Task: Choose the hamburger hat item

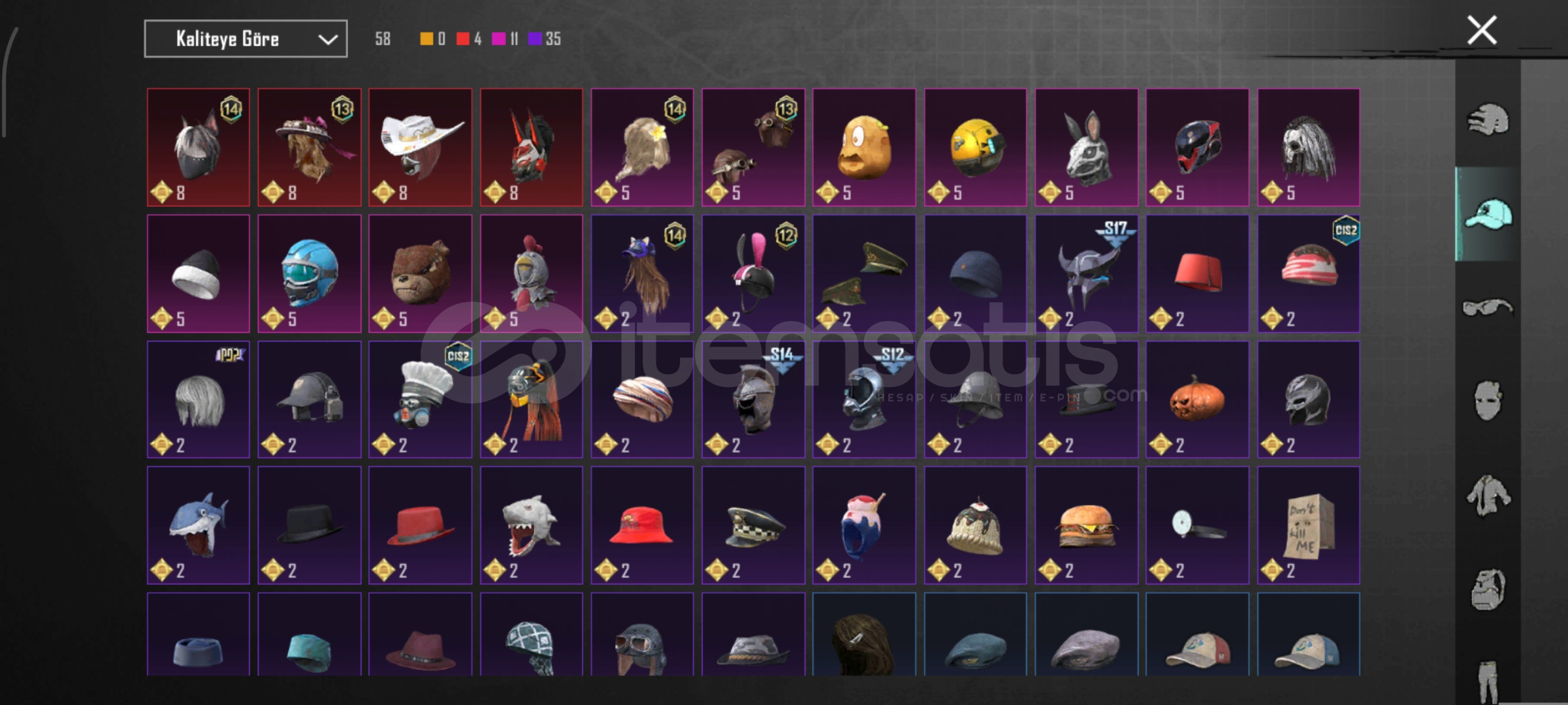Action: 1086,525
